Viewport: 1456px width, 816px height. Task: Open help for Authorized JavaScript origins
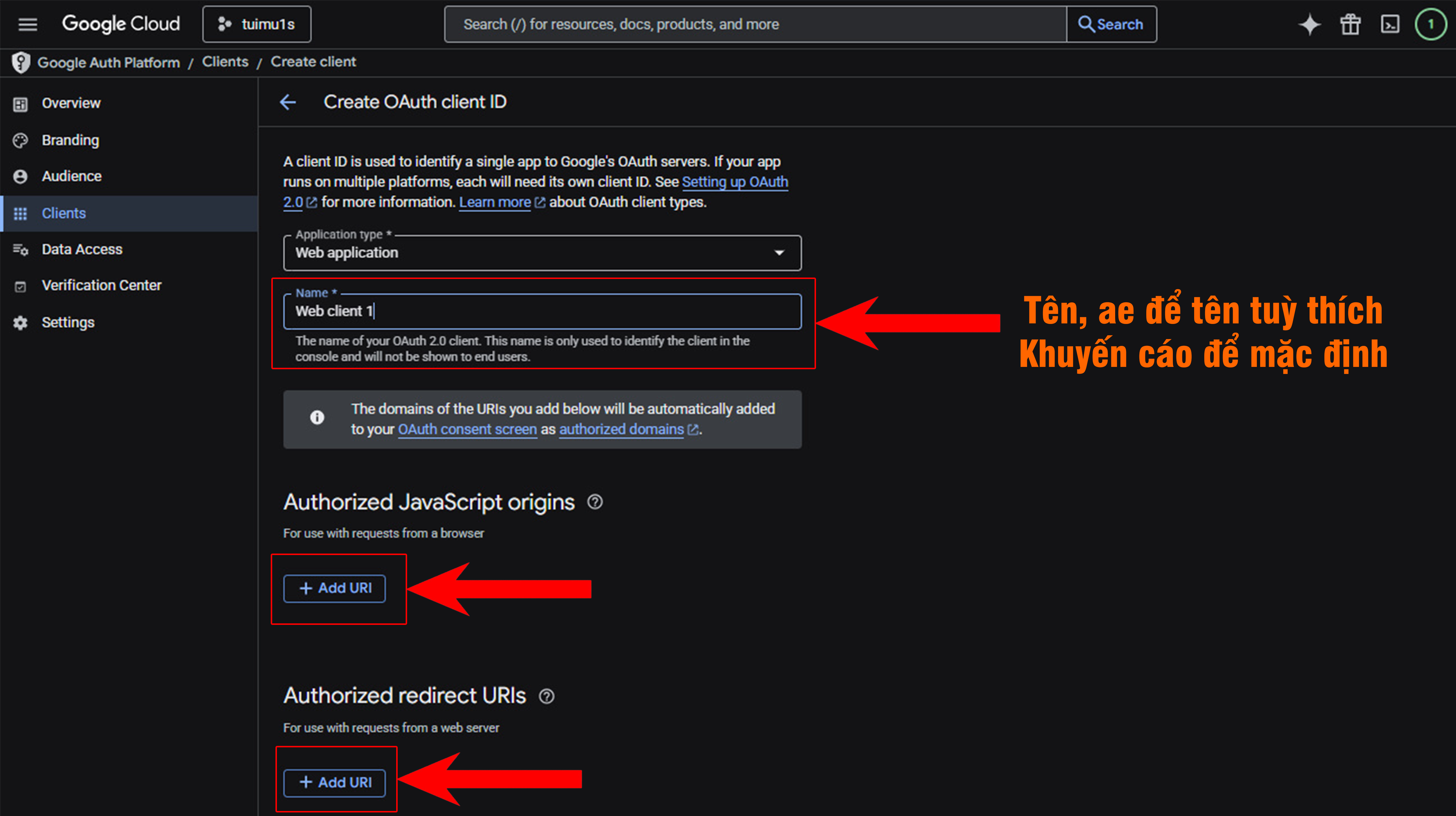(595, 502)
